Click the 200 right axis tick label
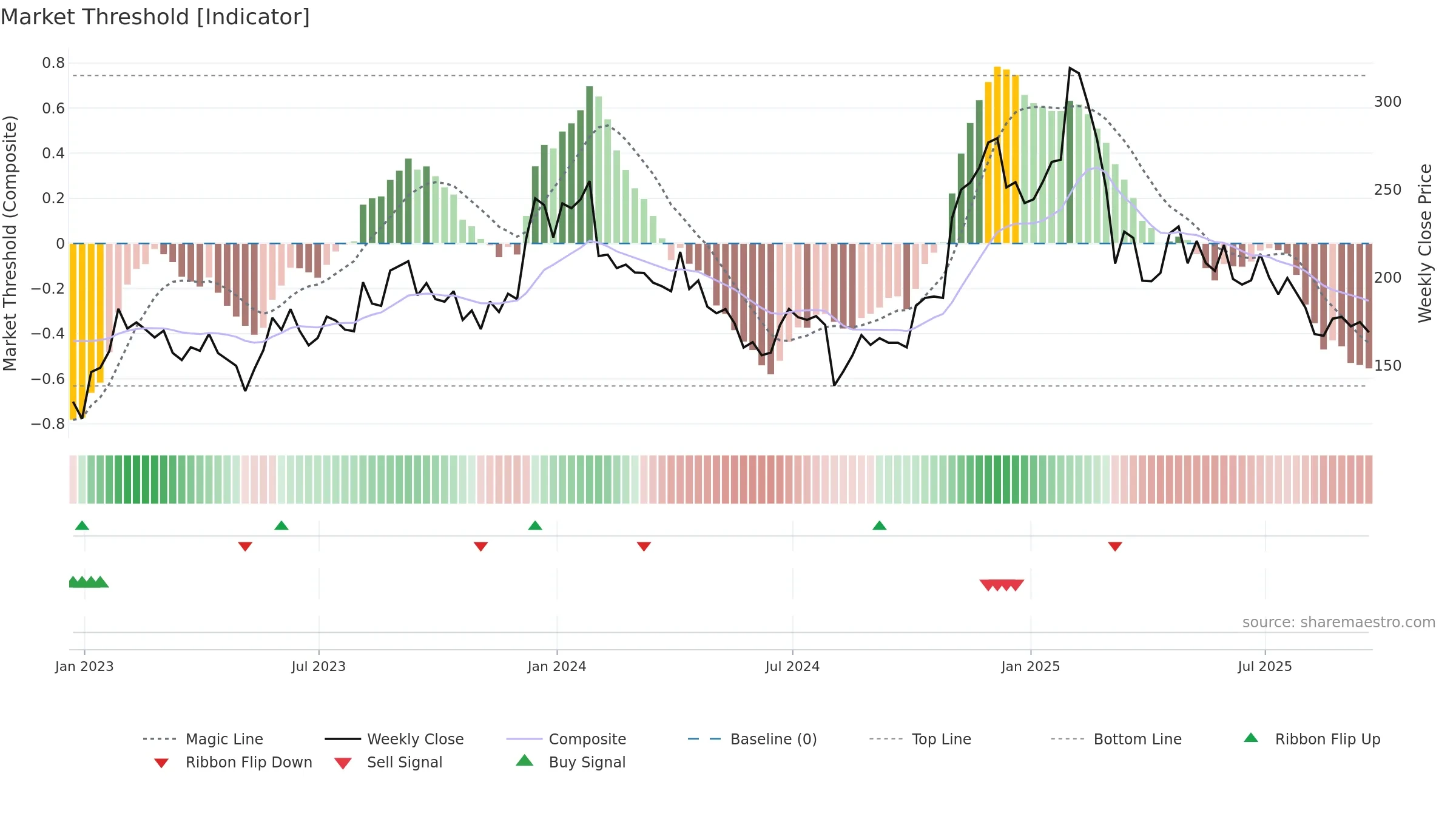The height and width of the screenshot is (819, 1456). [x=1388, y=278]
